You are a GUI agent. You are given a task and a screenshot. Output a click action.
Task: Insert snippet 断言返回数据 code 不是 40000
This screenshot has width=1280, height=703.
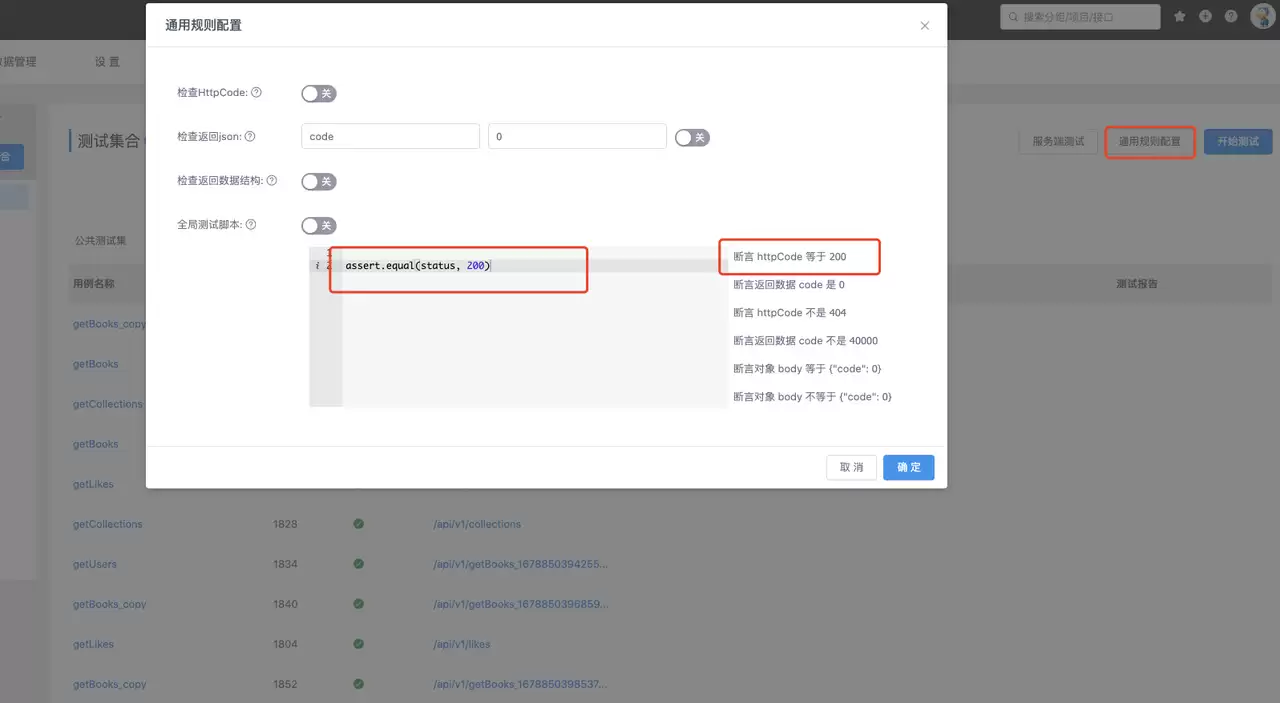pyautogui.click(x=805, y=341)
